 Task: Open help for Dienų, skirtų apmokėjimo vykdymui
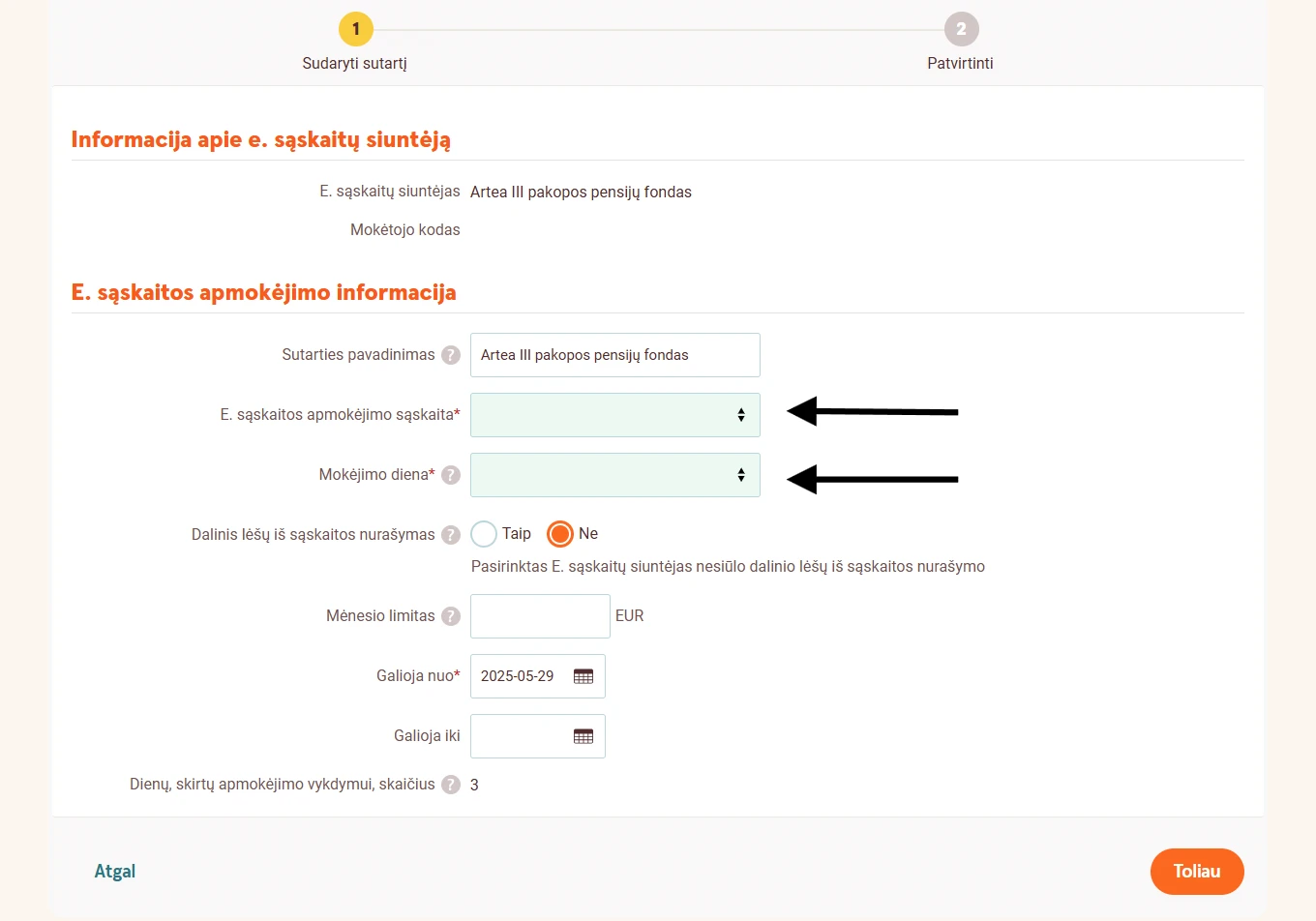click(x=451, y=785)
